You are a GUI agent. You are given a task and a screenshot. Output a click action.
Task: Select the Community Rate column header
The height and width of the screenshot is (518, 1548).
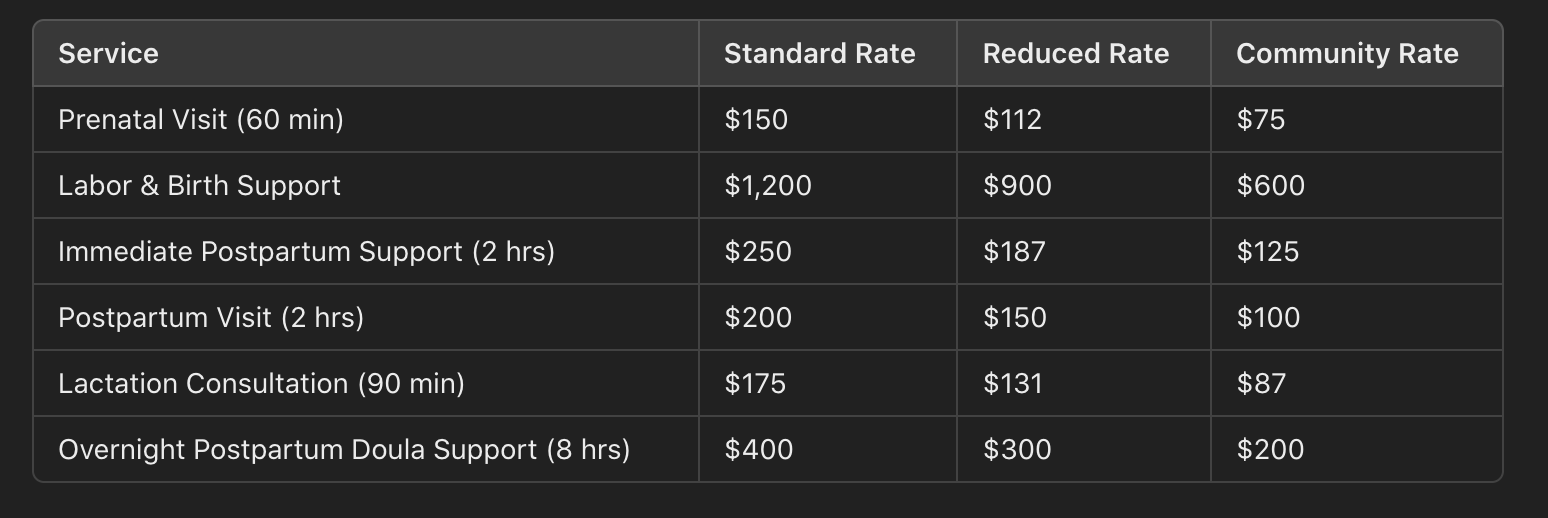coord(1356,53)
